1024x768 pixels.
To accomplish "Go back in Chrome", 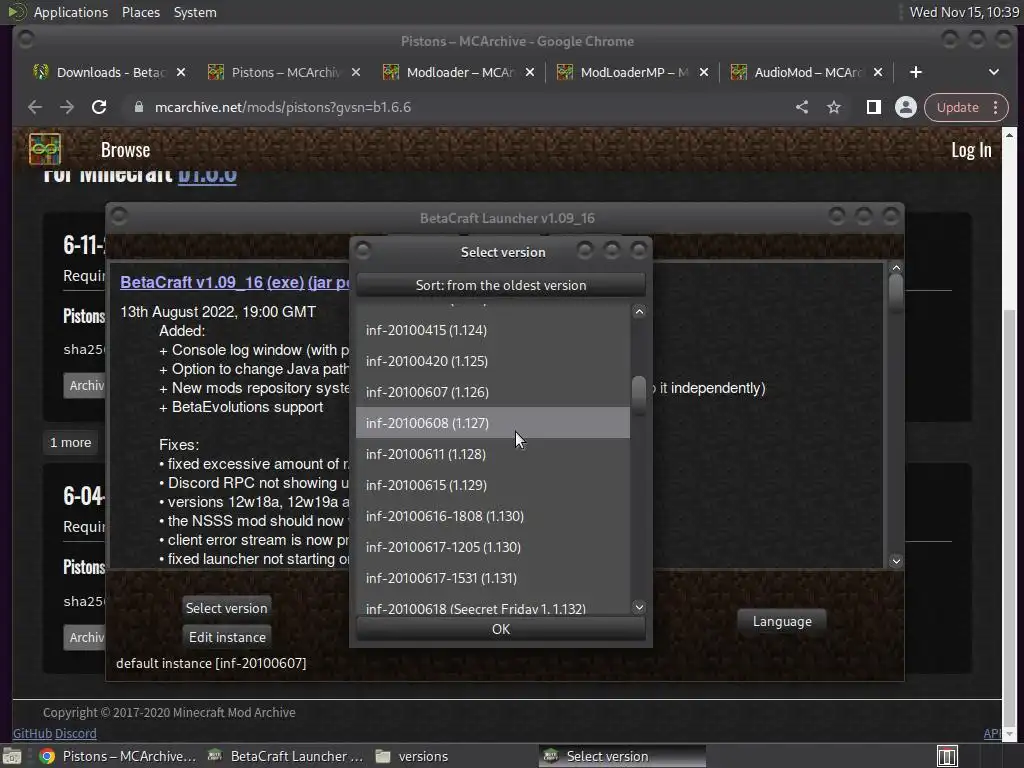I will tap(35, 107).
